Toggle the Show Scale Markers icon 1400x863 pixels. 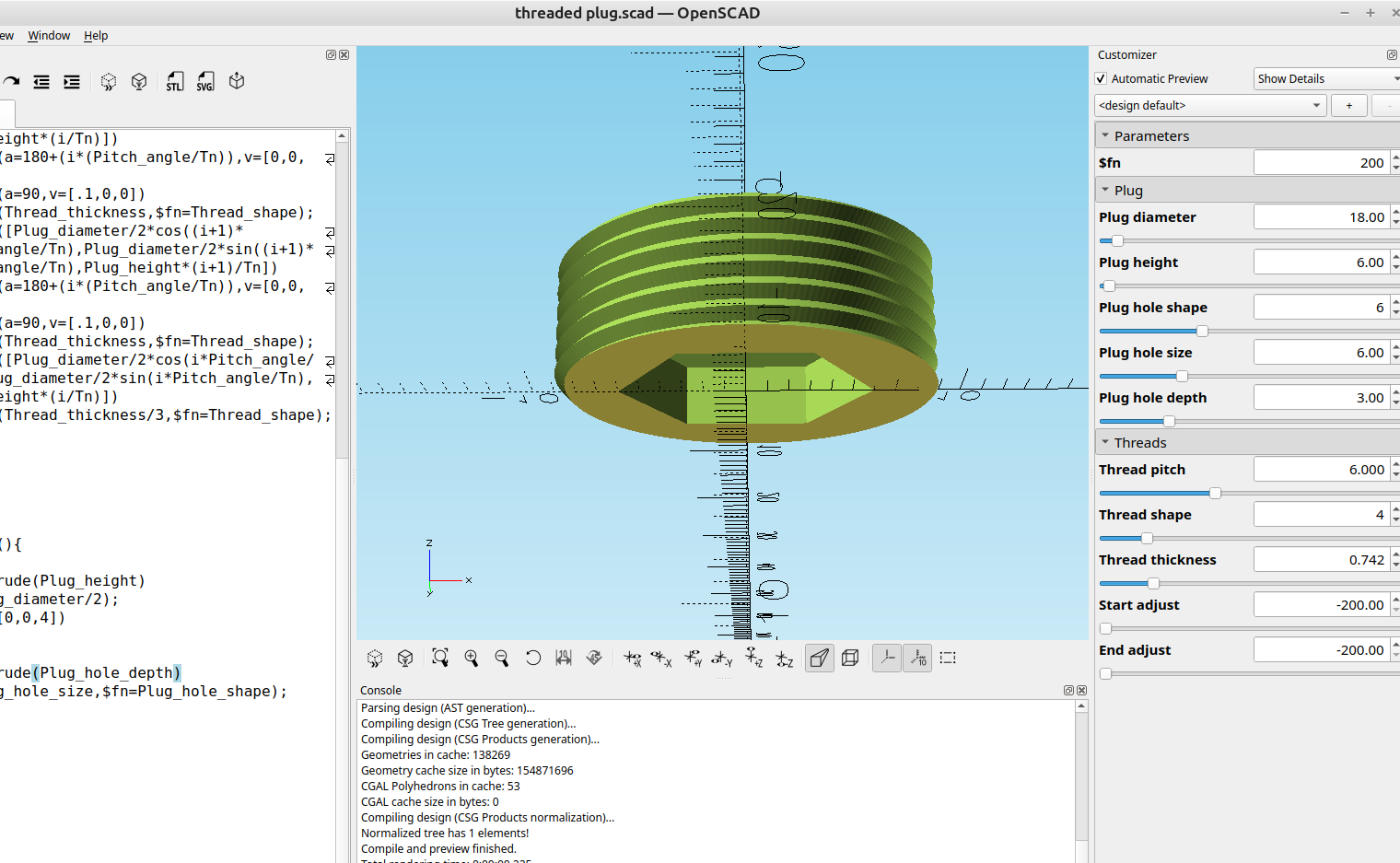tap(917, 658)
